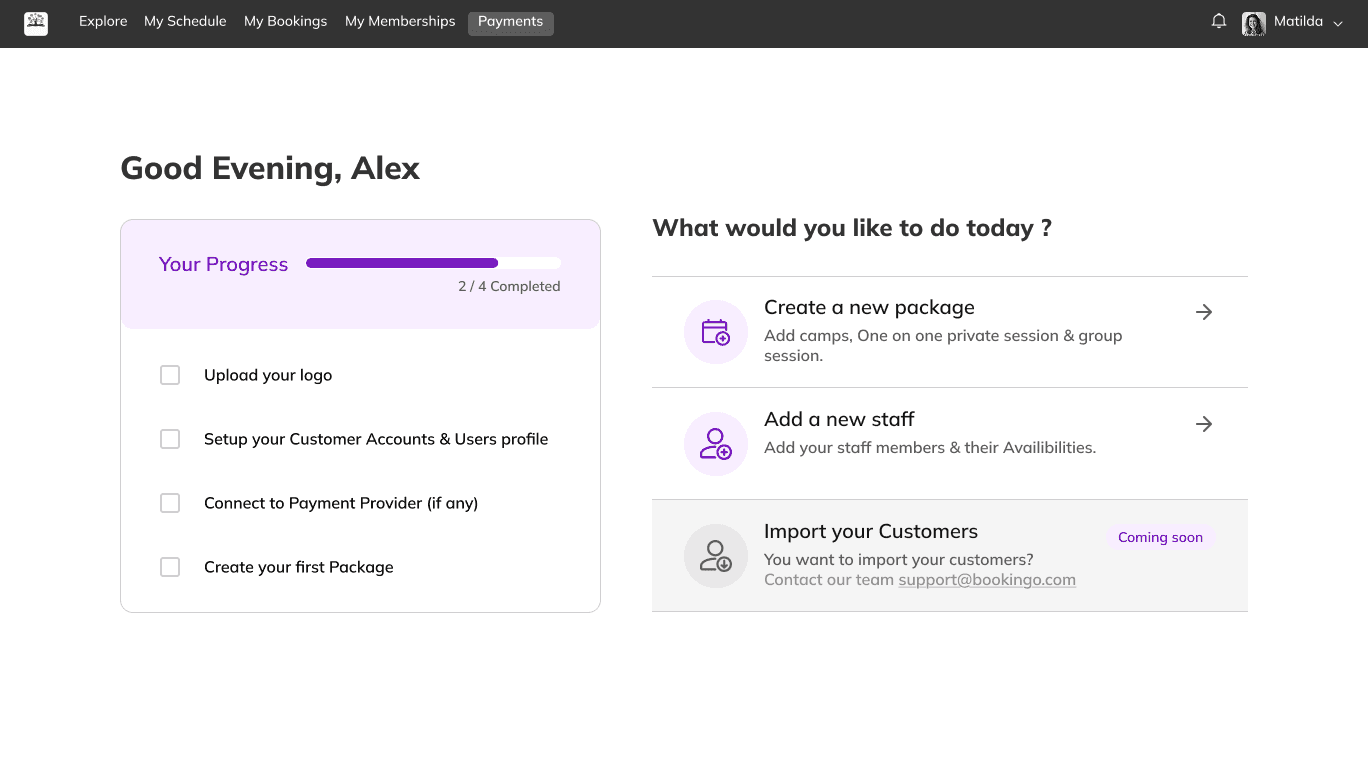This screenshot has width=1368, height=768.
Task: Check Create your first Package box
Action: (x=170, y=567)
